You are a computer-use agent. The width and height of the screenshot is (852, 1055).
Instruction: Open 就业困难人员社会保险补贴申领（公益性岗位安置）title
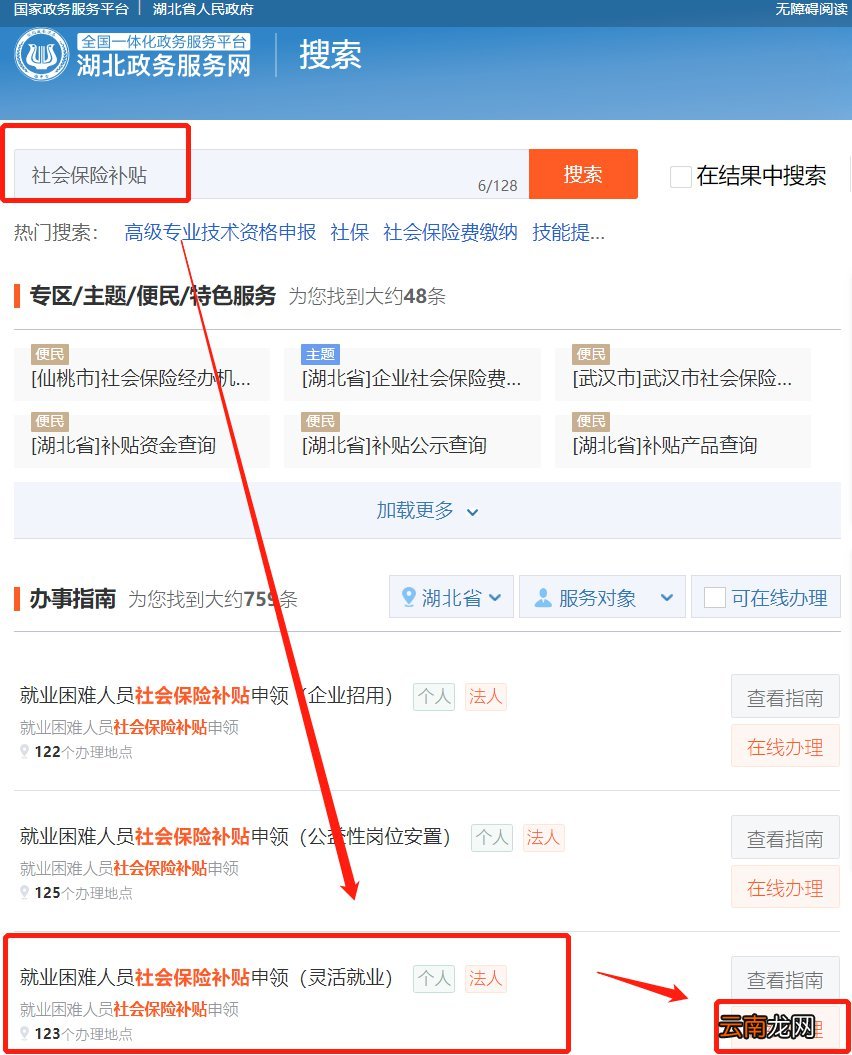click(235, 836)
